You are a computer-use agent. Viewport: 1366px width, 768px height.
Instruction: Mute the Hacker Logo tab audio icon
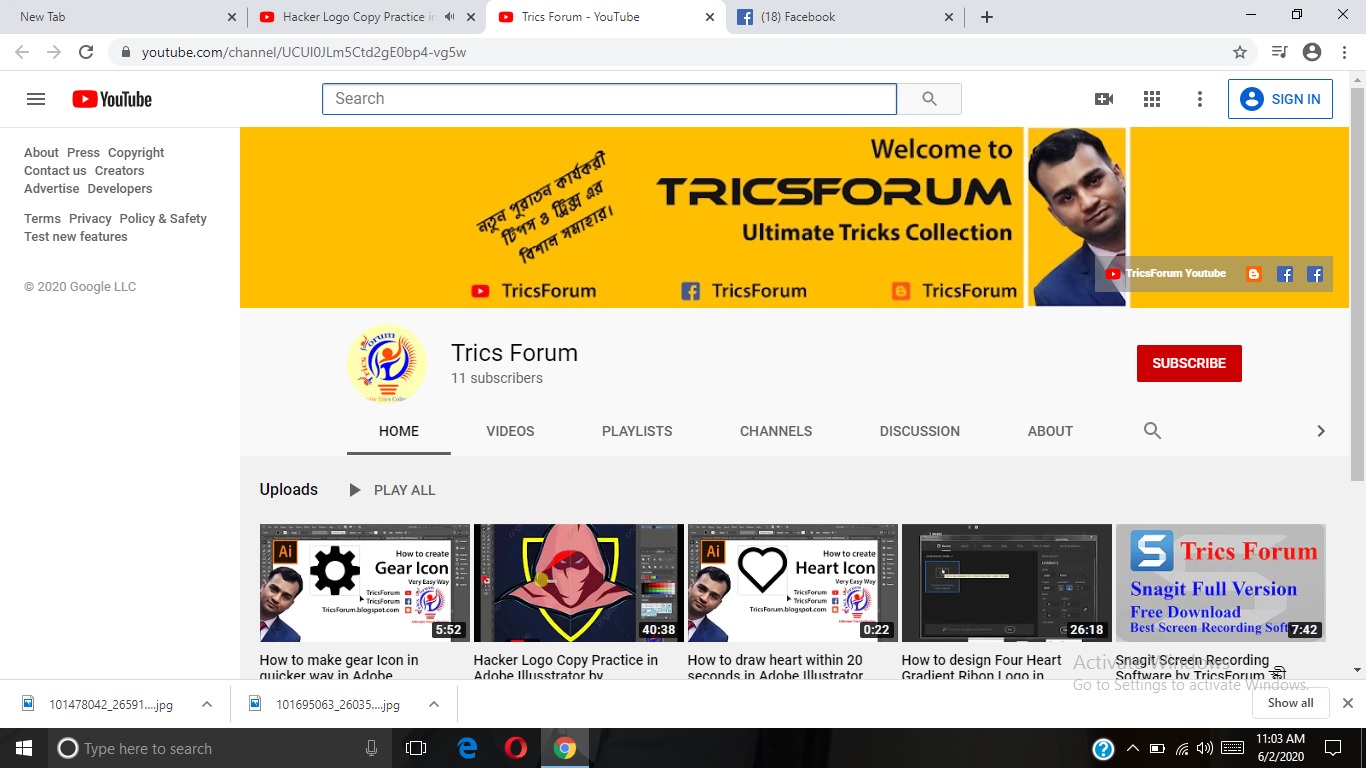449,17
